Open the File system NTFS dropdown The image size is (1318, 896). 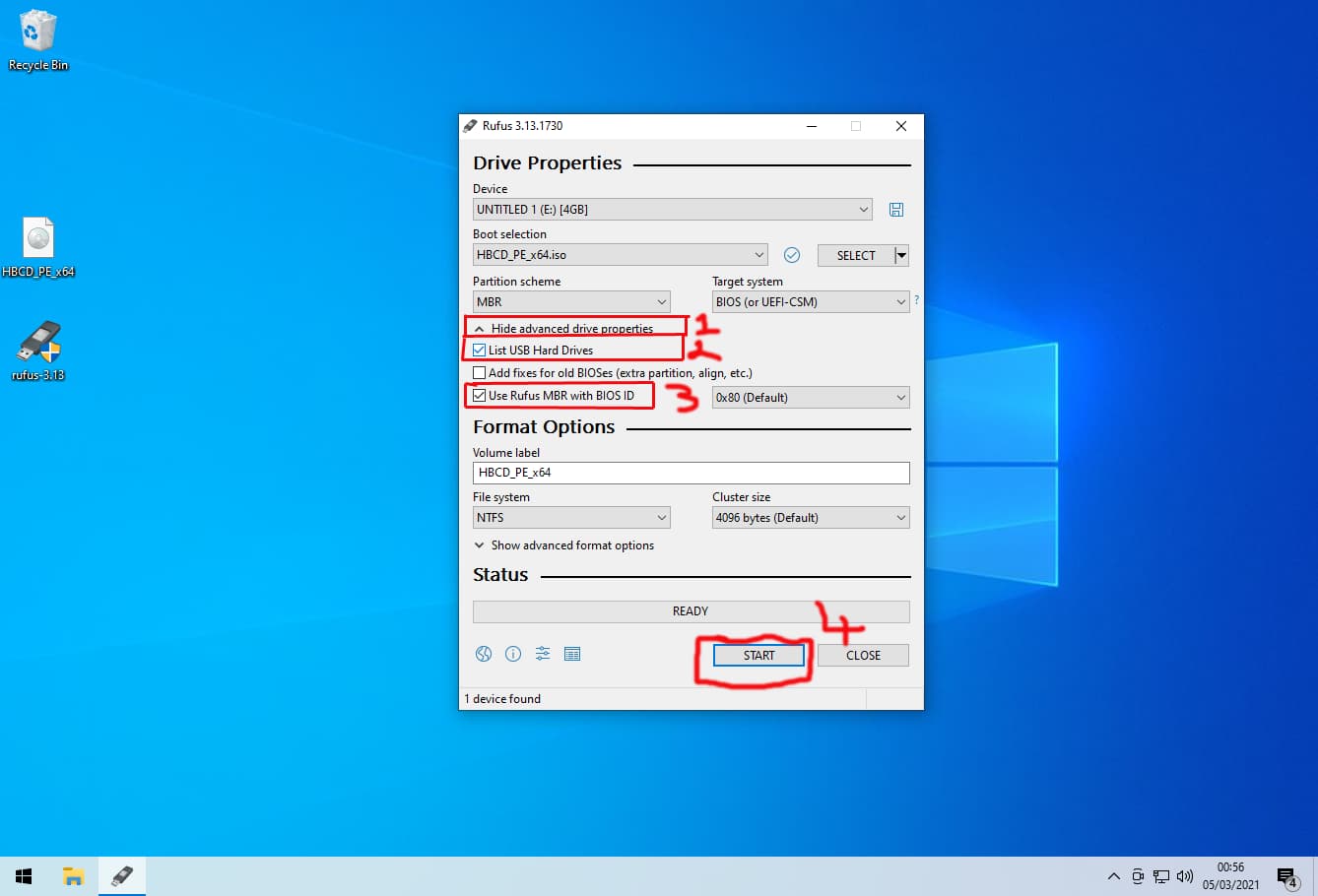571,518
